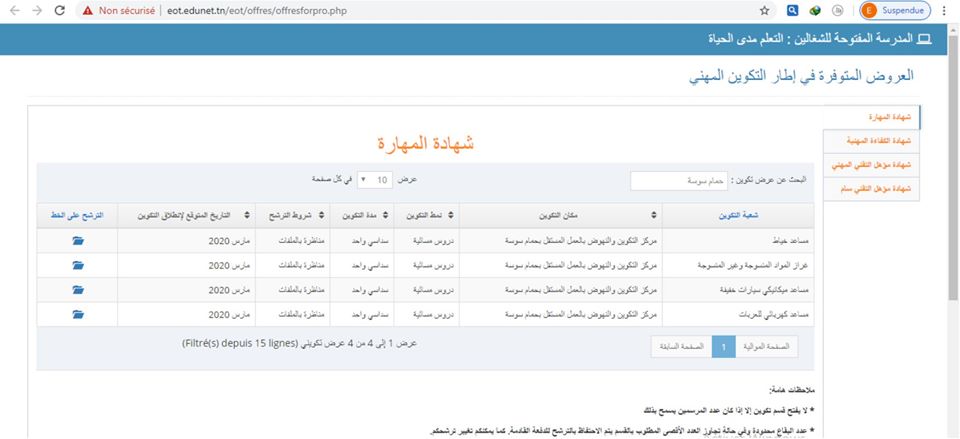The width and height of the screenshot is (960, 439).
Task: Go to the next page الصفحة الموالية
Action: click(x=767, y=347)
